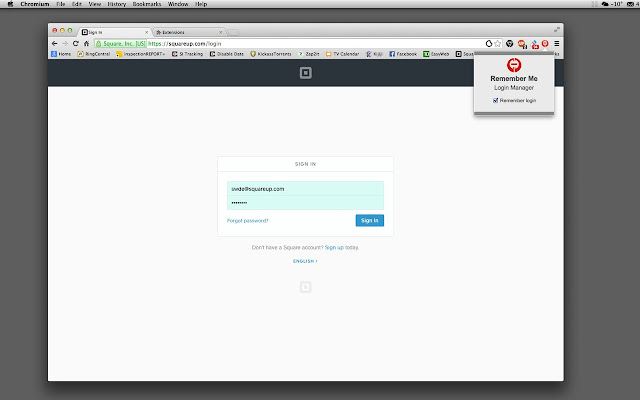
Task: Click the SIGN IN form heading
Action: pyautogui.click(x=305, y=164)
